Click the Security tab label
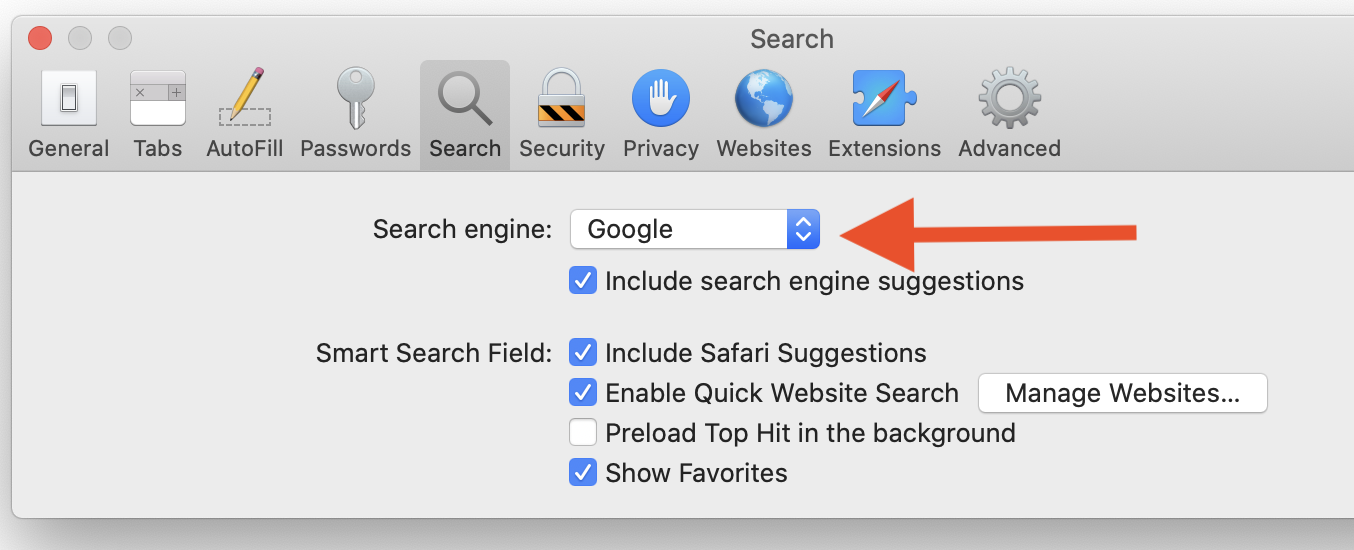 click(561, 149)
